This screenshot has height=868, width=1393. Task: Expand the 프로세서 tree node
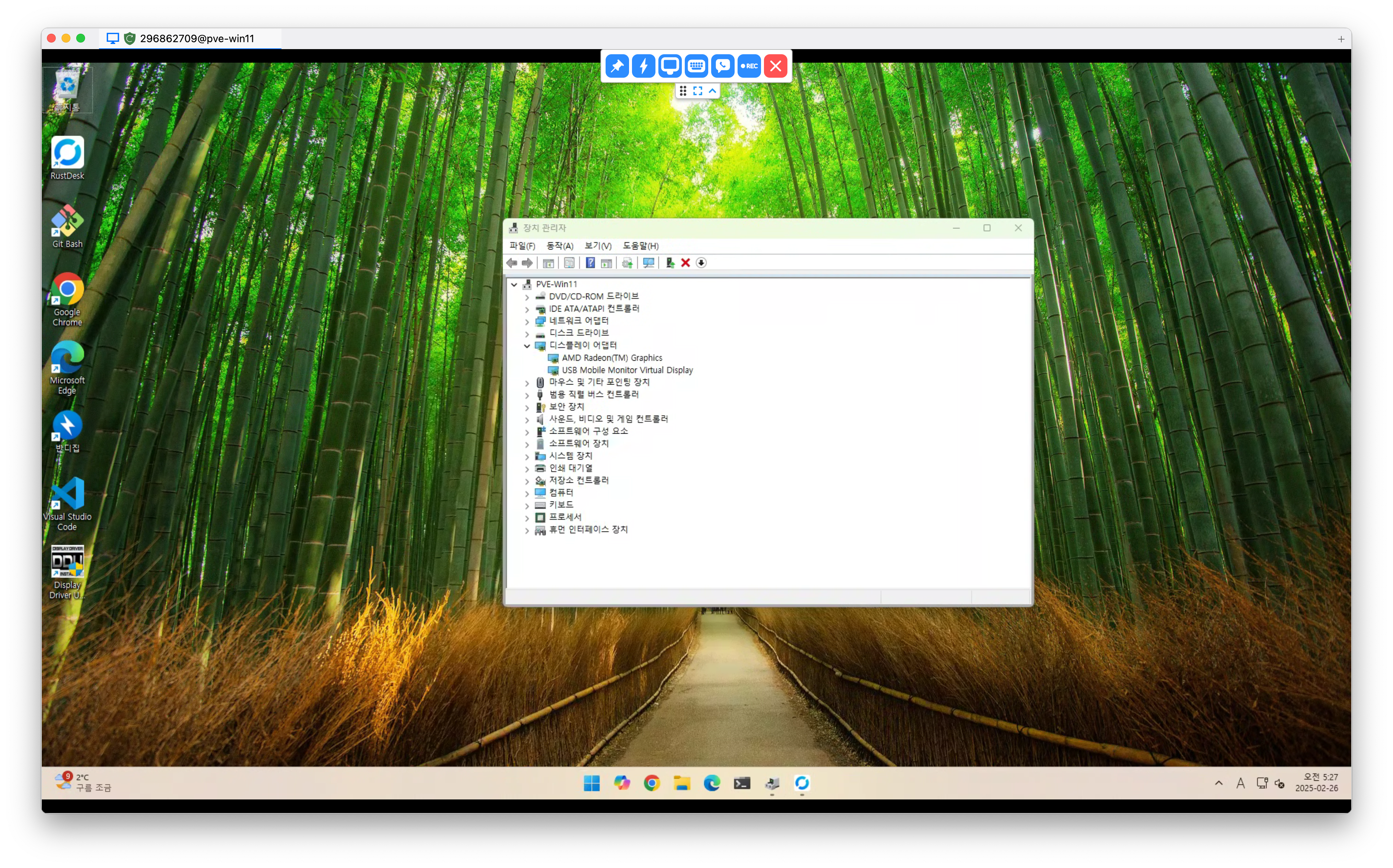point(527,518)
